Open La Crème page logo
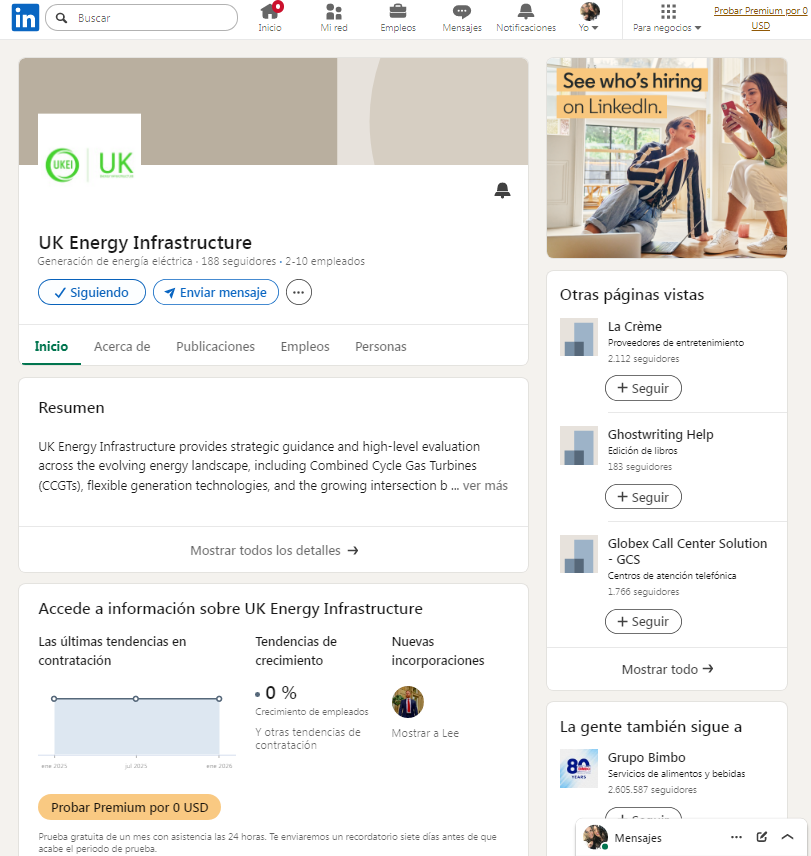This screenshot has width=811, height=856. (579, 337)
